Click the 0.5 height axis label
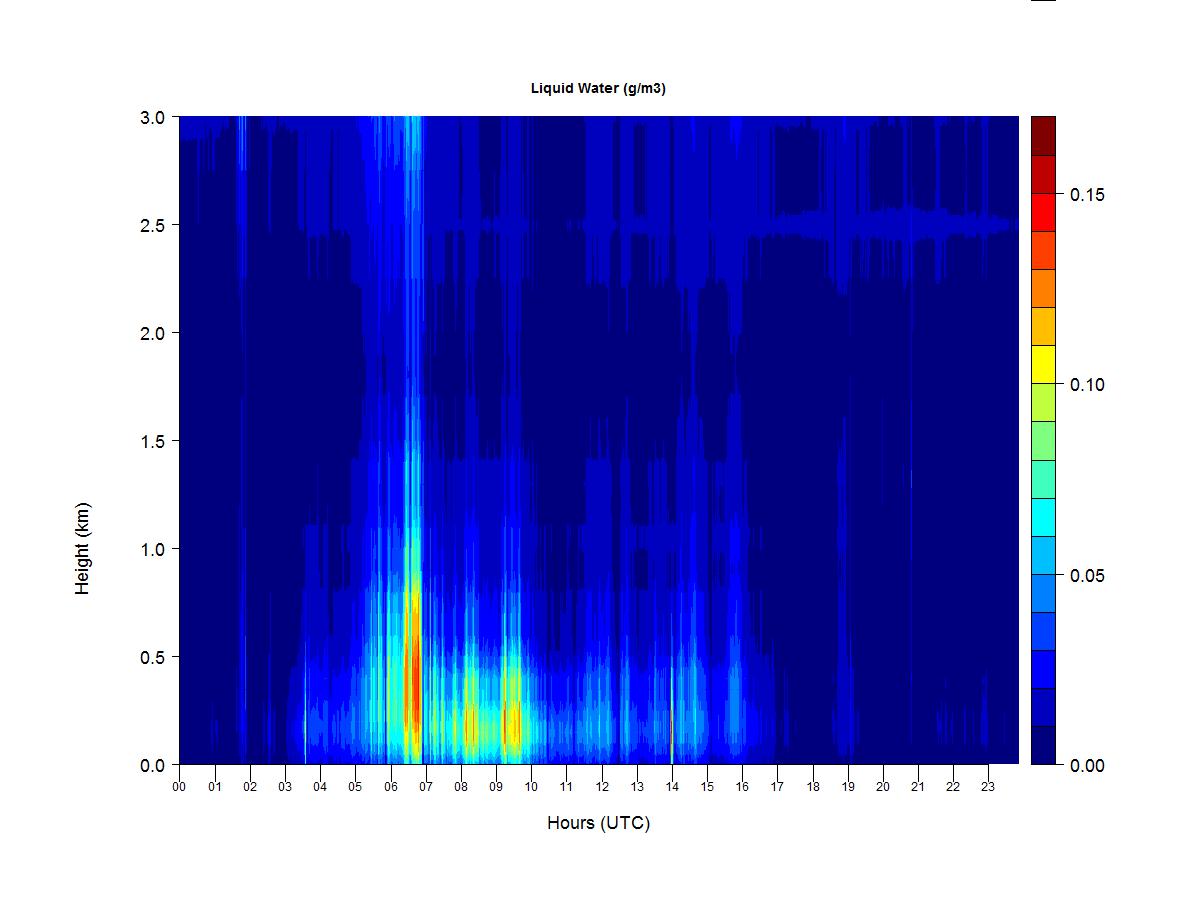The width and height of the screenshot is (1200, 900). pyautogui.click(x=151, y=657)
